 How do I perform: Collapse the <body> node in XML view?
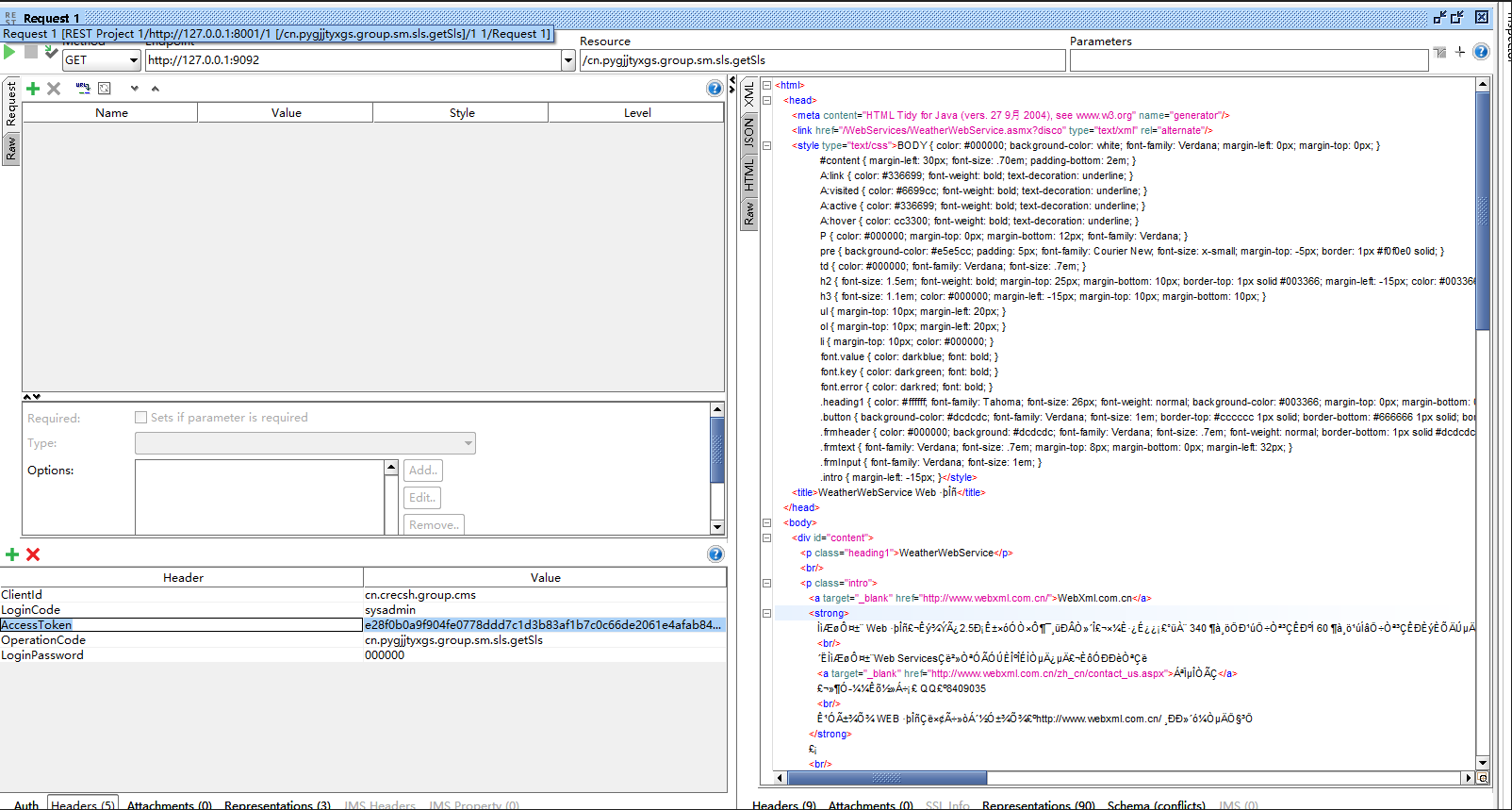click(x=766, y=522)
